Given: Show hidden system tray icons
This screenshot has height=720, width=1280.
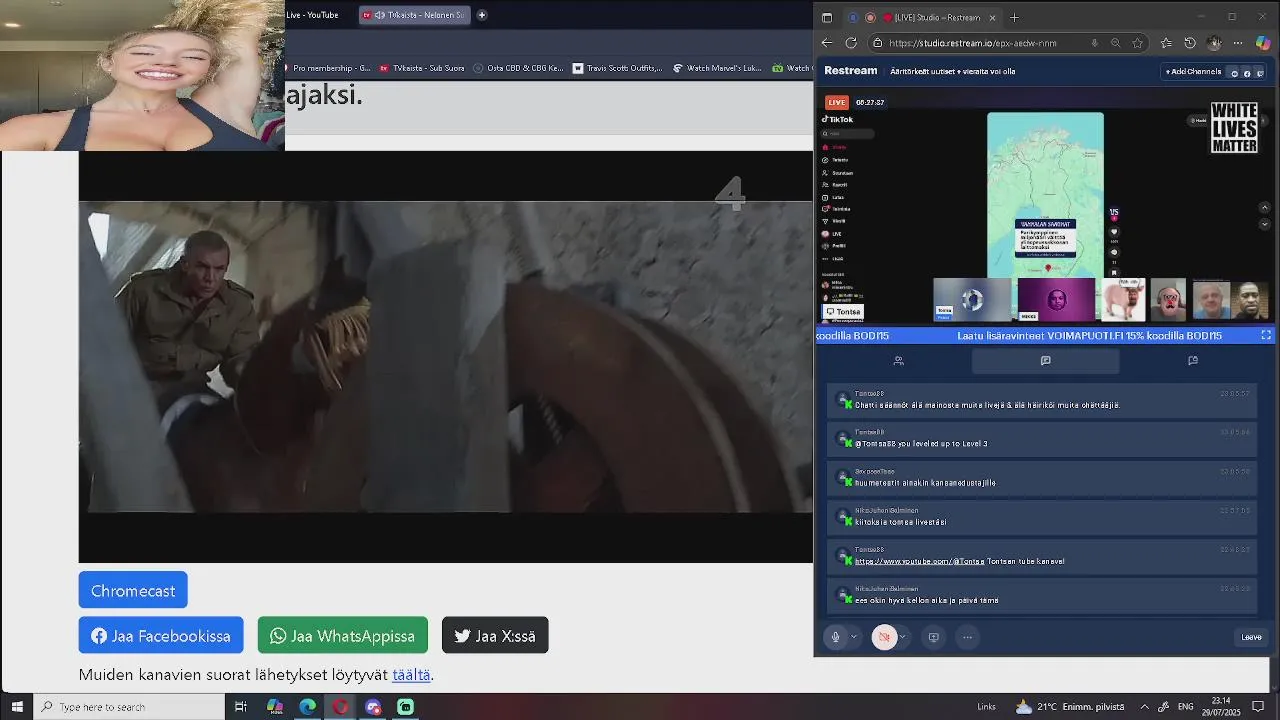Looking at the screenshot, I should [1145, 707].
